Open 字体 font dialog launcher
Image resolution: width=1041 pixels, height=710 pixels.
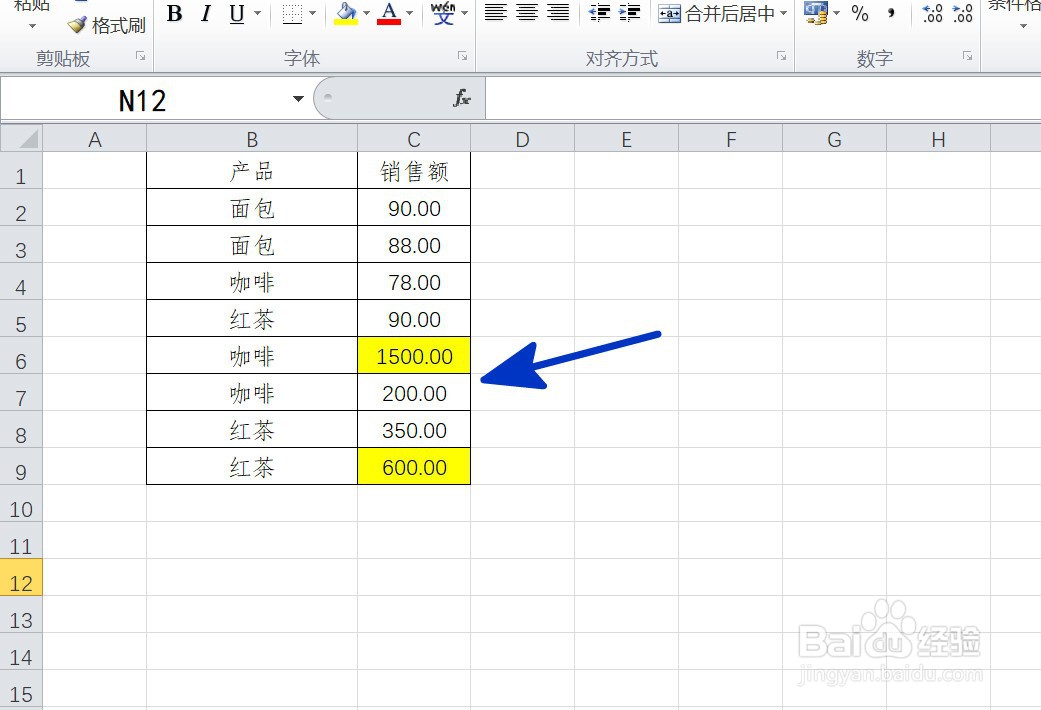462,56
